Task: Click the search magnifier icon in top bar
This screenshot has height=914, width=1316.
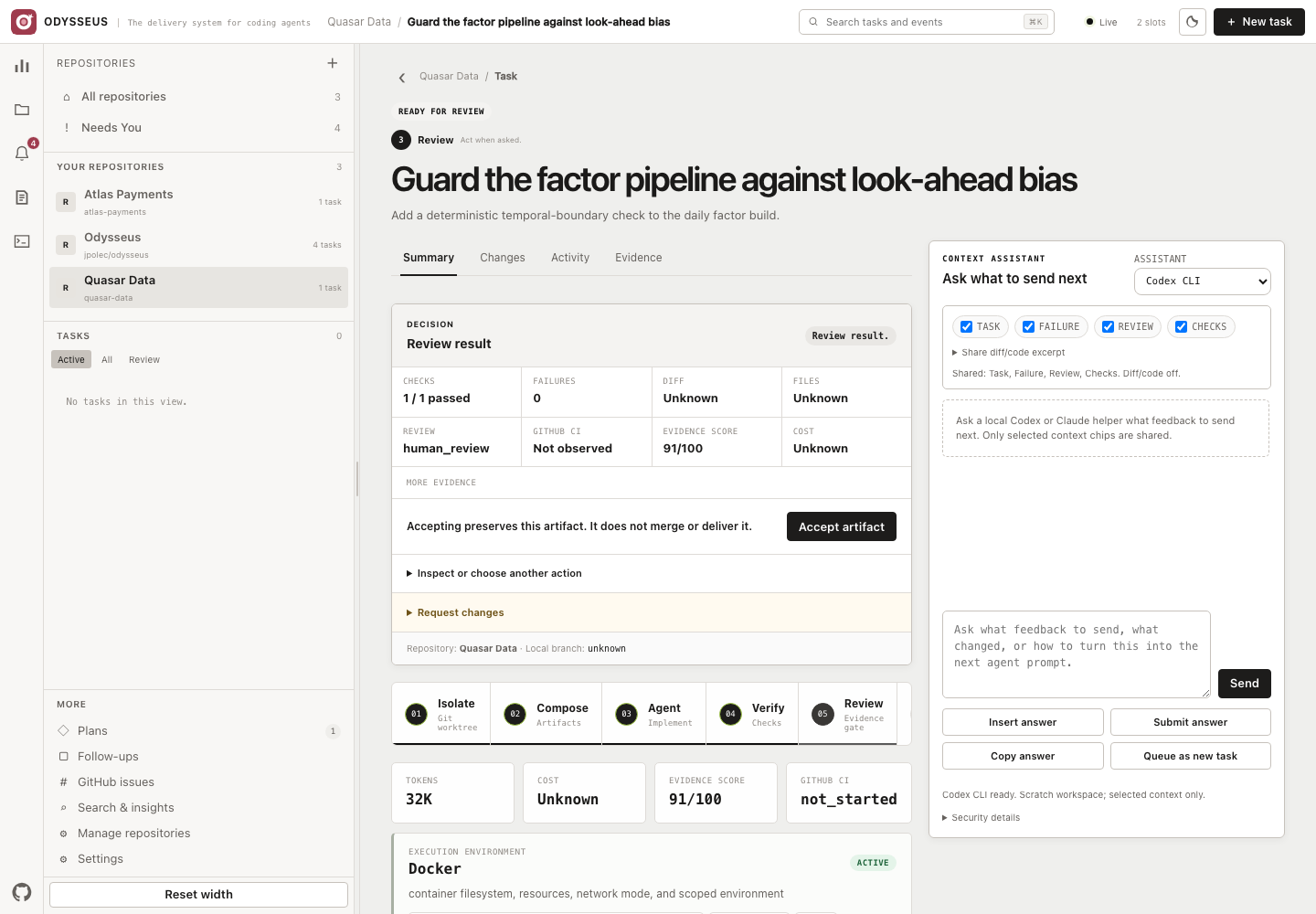Action: (813, 22)
